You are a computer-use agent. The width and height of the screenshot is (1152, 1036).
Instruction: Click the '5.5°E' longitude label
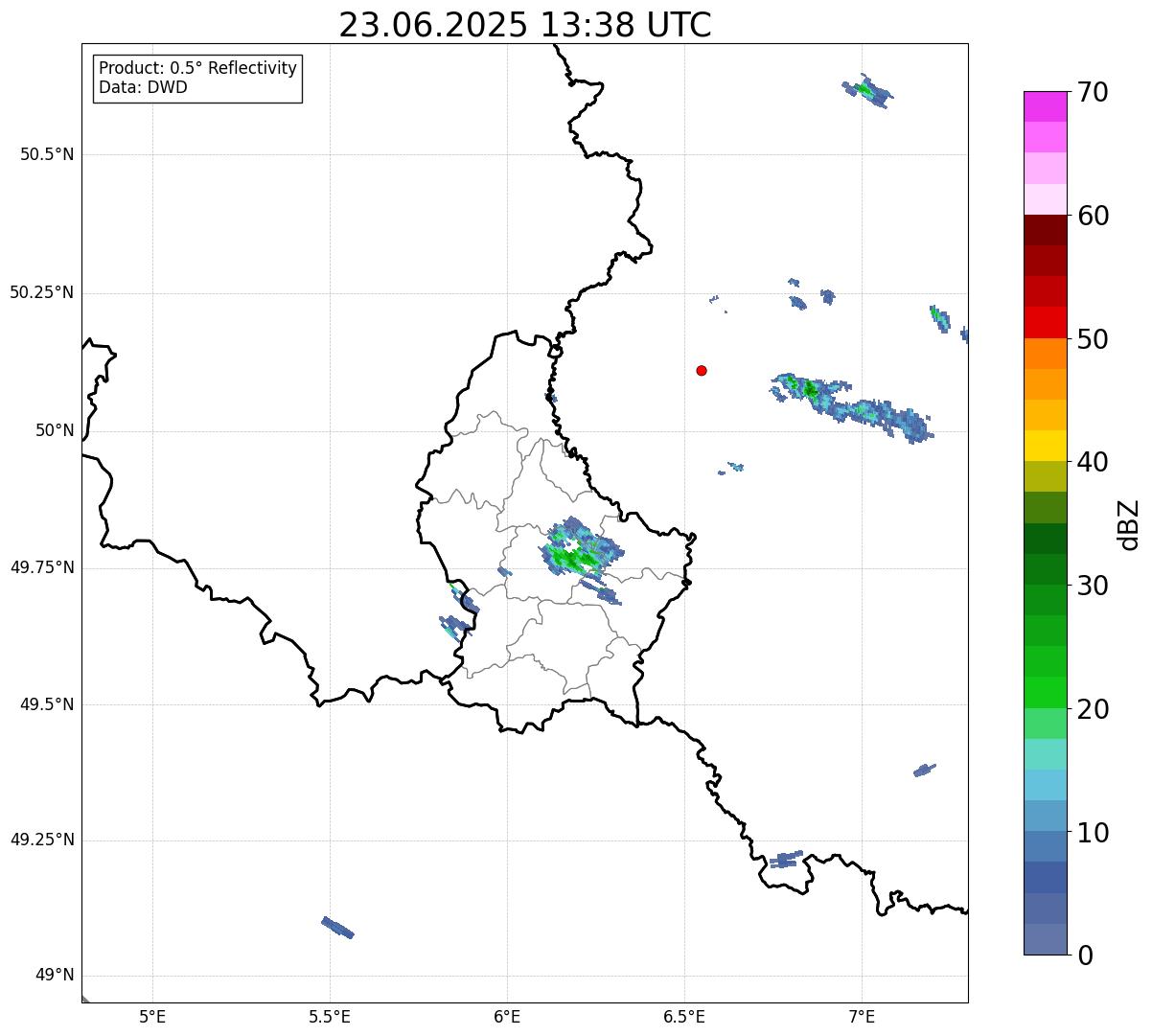tap(330, 1017)
